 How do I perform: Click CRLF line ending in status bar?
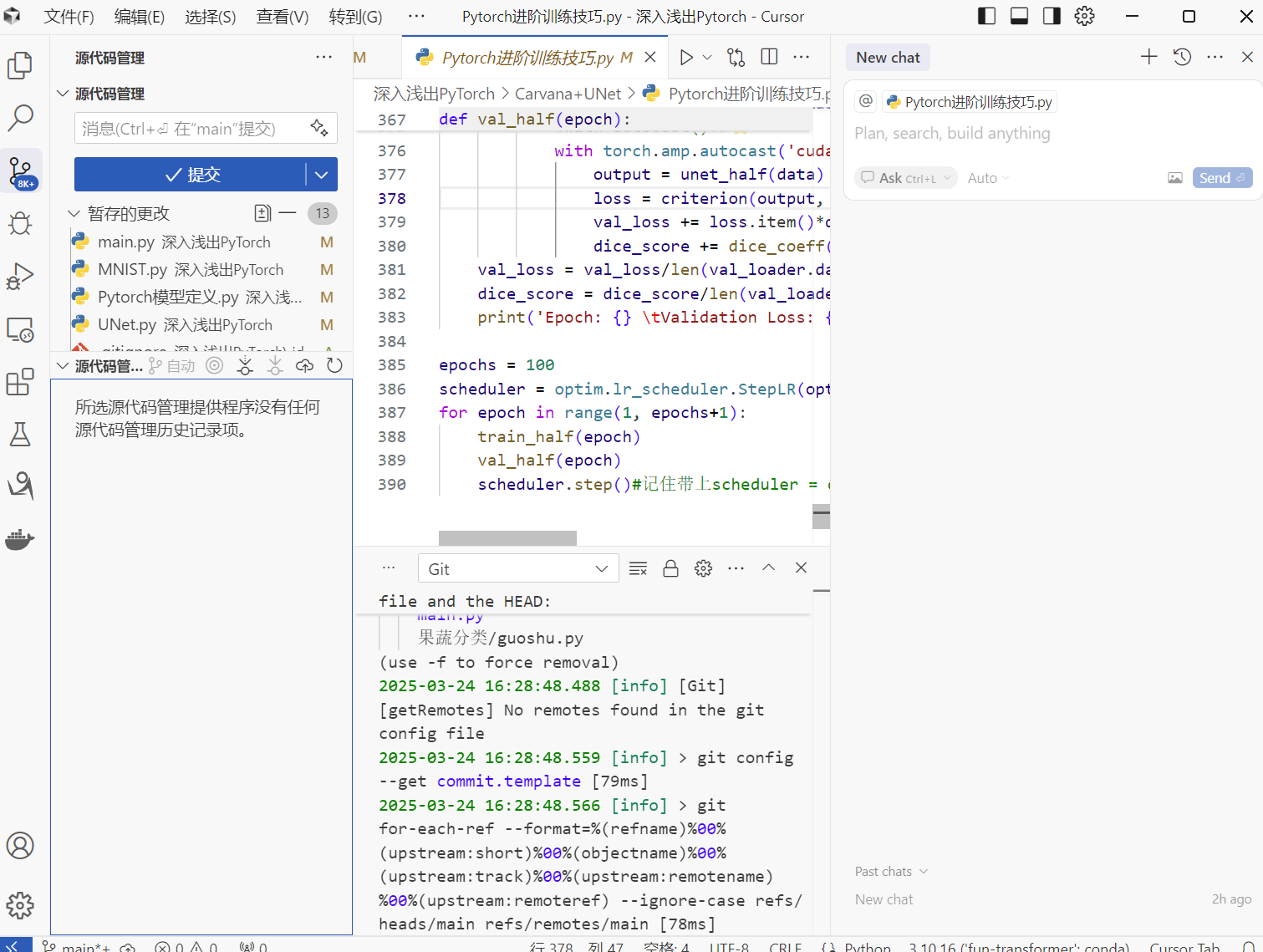point(785,946)
